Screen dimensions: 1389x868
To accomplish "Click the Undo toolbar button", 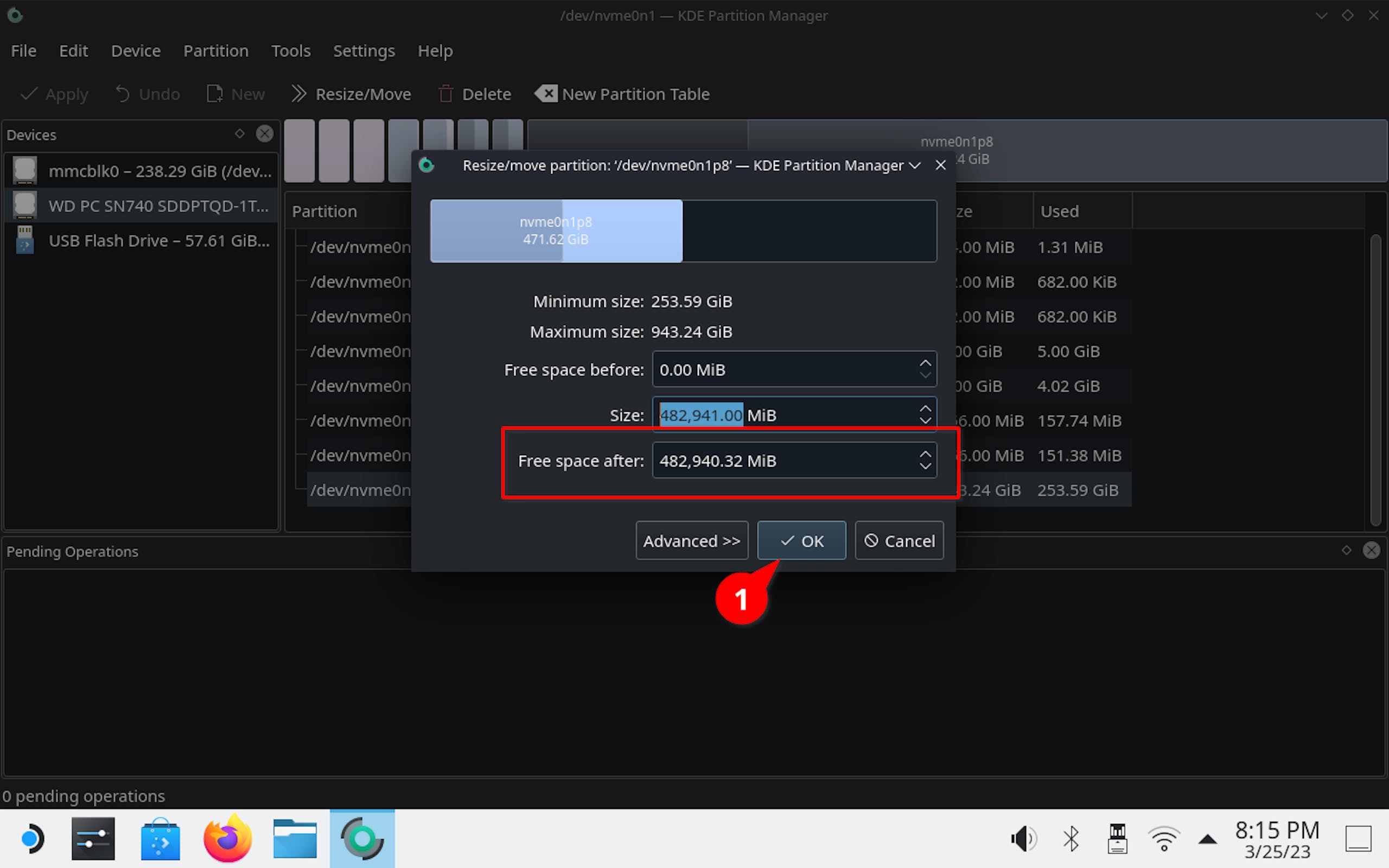I will tap(148, 93).
